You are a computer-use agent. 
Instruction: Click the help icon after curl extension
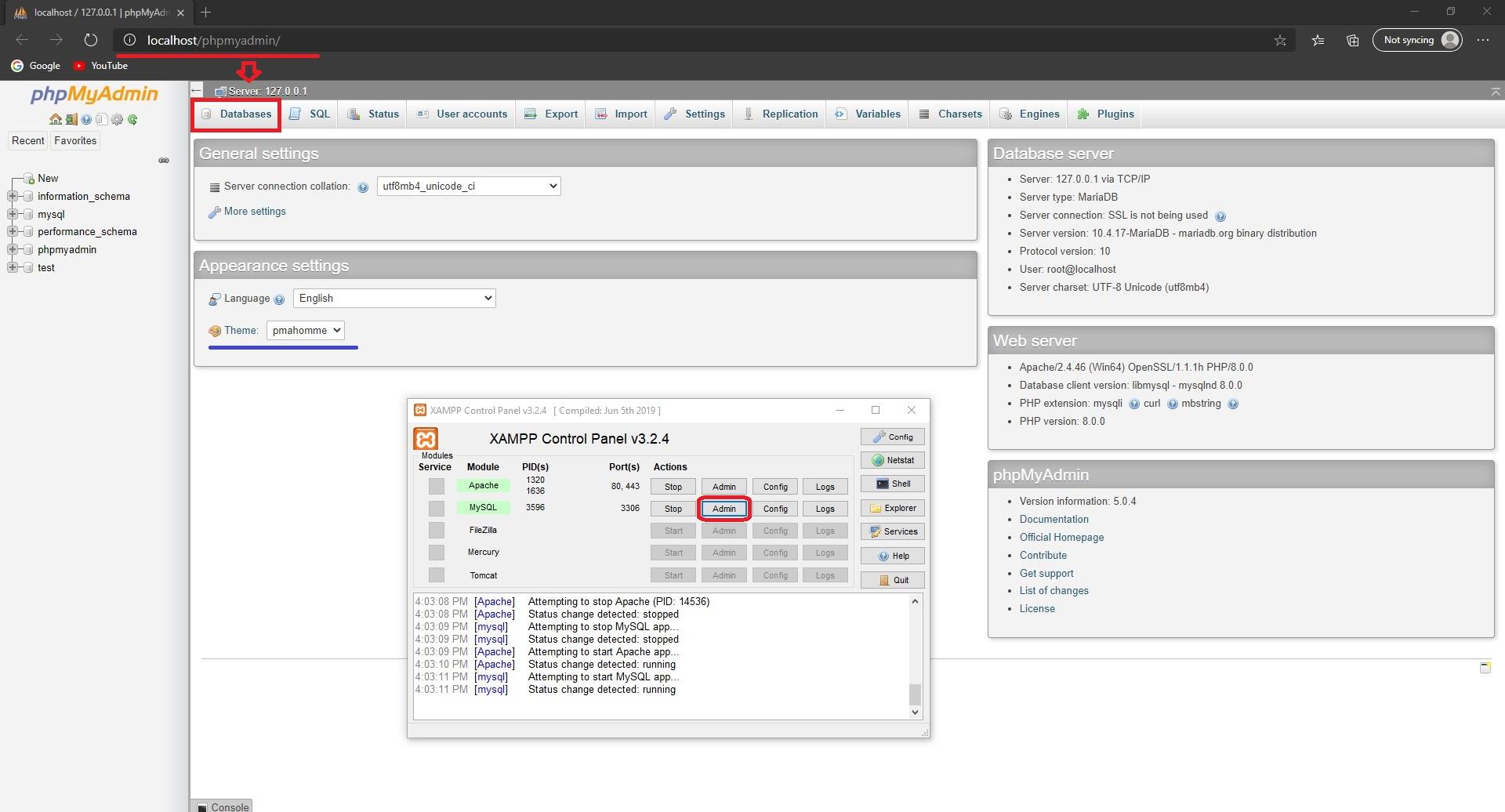[x=1173, y=404]
